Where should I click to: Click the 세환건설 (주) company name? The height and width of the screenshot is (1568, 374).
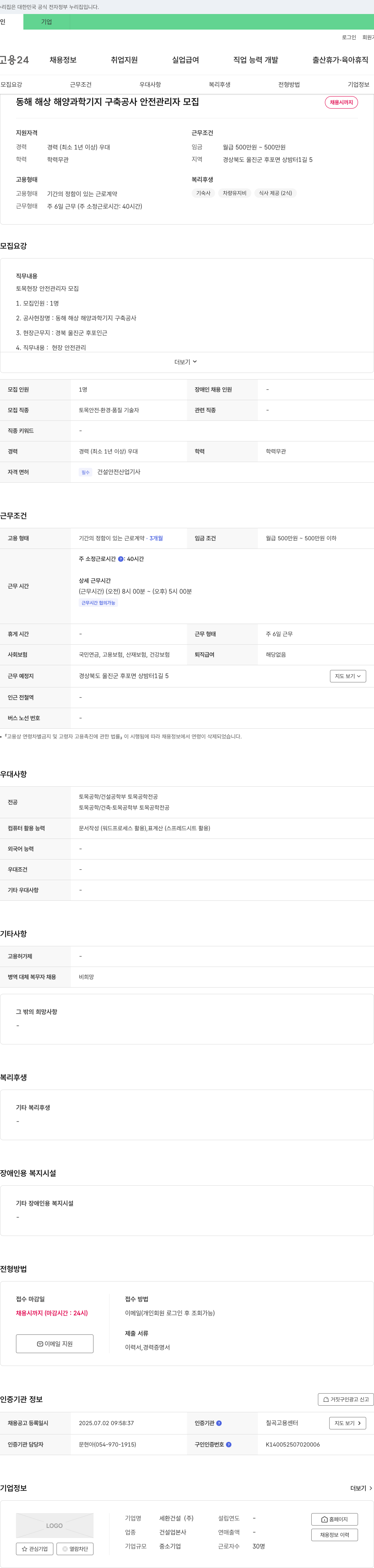coord(176,1518)
